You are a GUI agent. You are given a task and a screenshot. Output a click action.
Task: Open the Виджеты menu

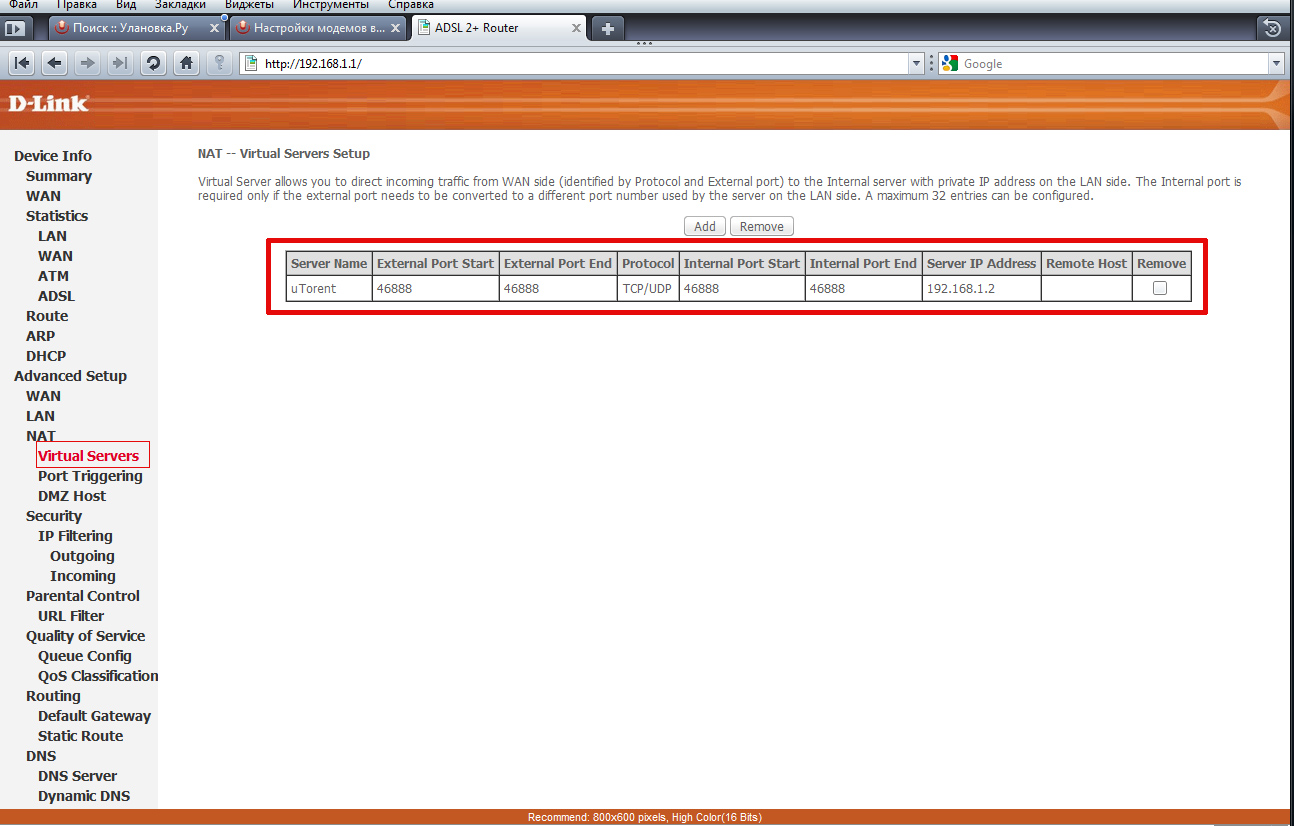tap(250, 5)
